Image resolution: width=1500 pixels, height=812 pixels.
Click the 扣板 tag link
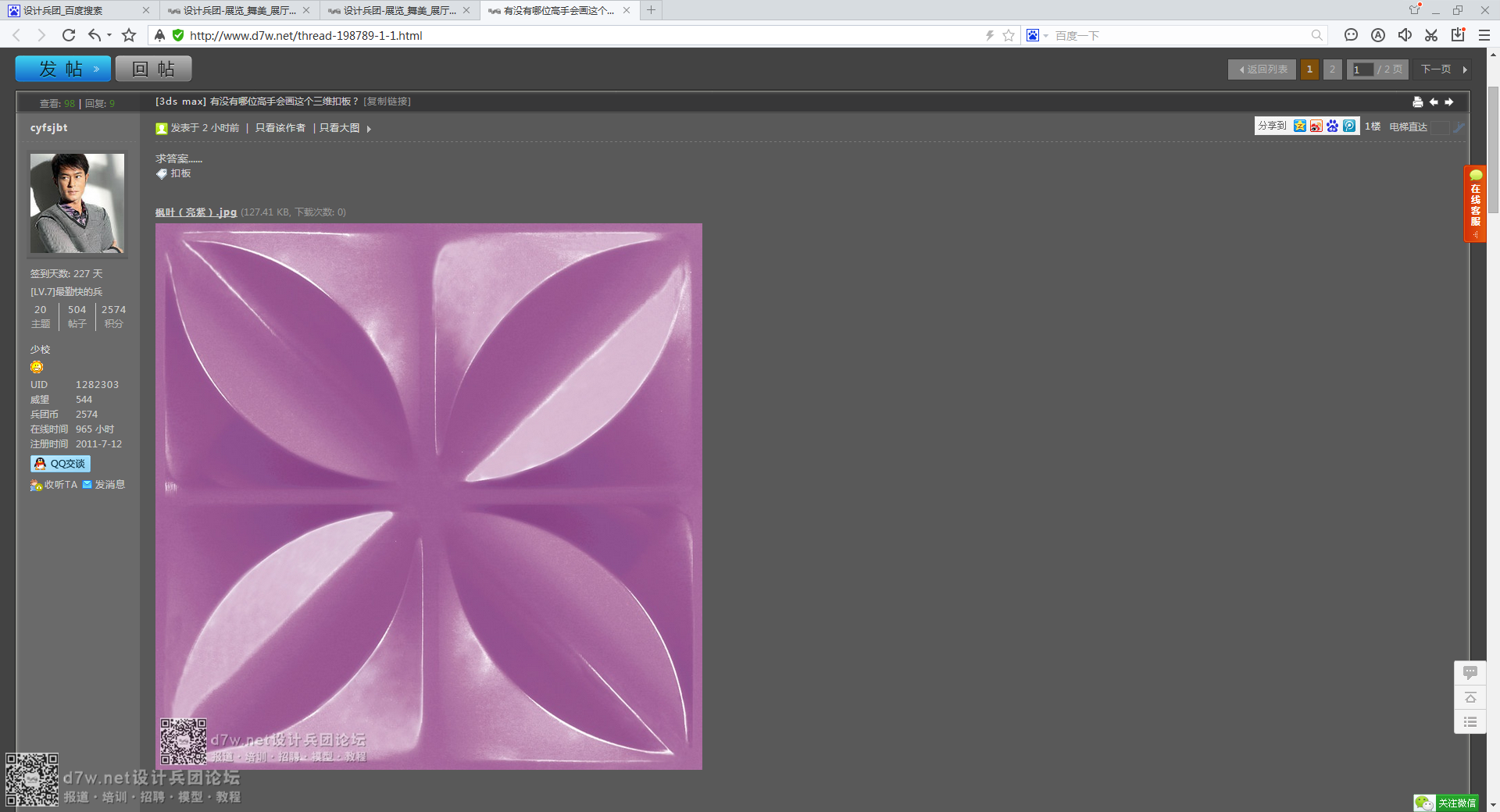coord(180,173)
